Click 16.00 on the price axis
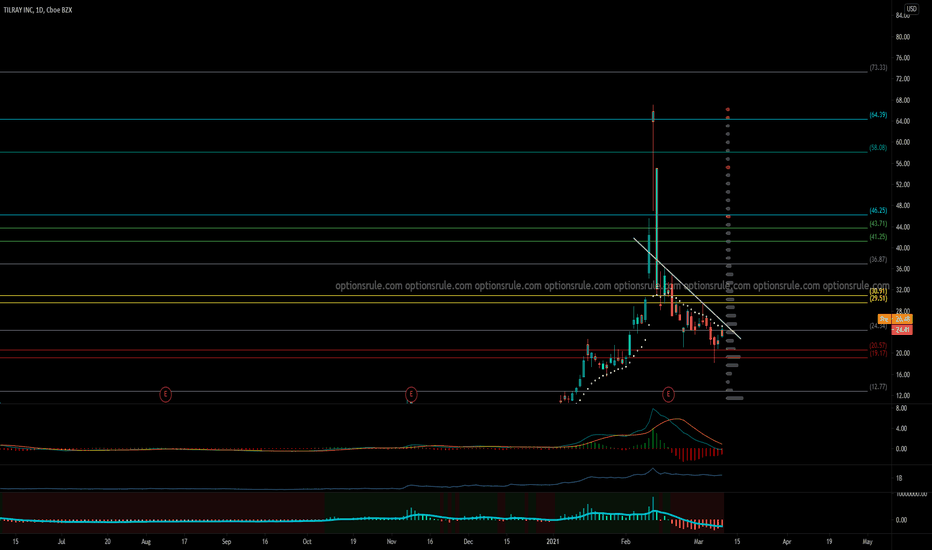The image size is (932, 550). (x=902, y=375)
